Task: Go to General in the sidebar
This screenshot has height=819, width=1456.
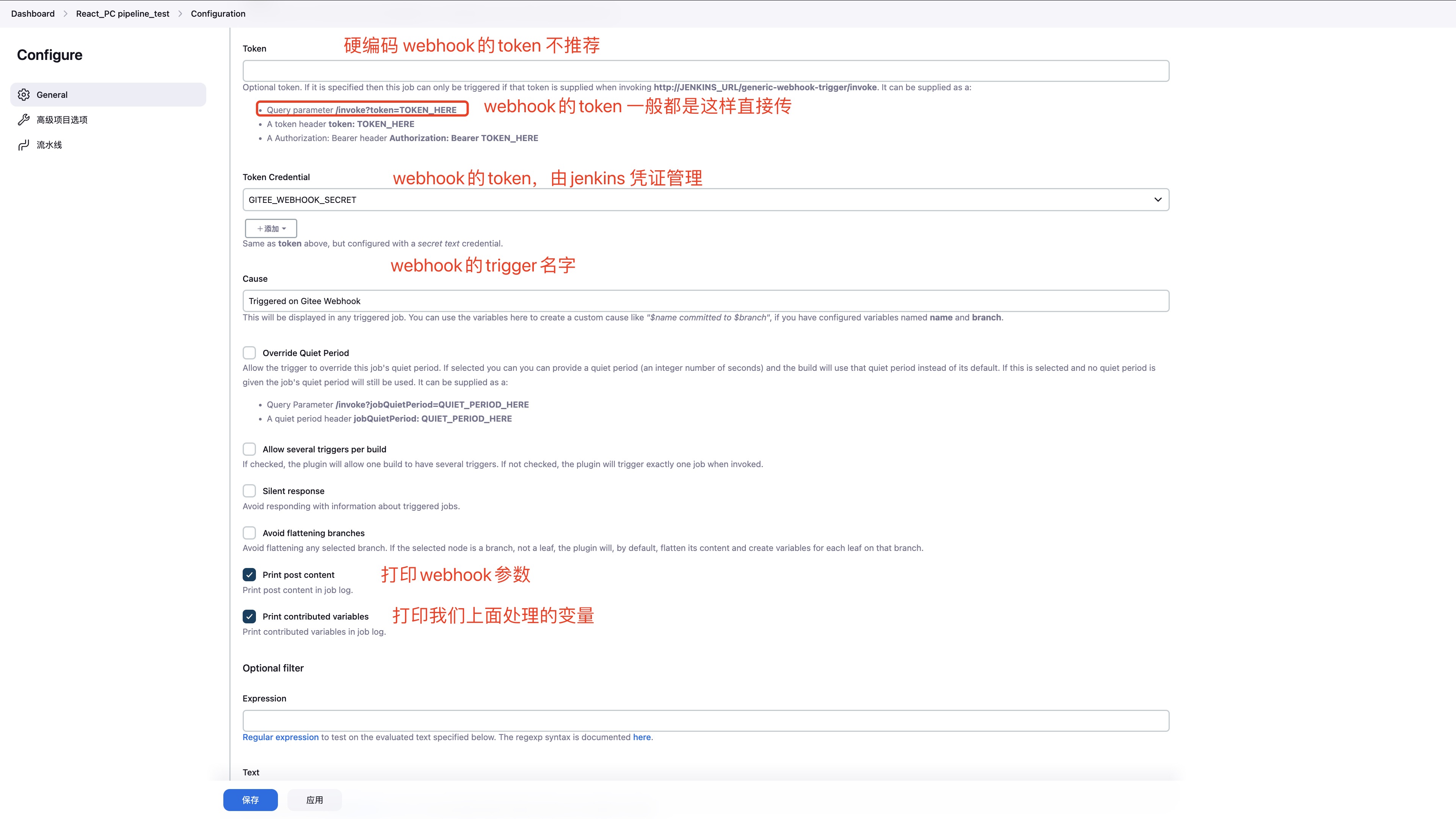Action: point(108,94)
